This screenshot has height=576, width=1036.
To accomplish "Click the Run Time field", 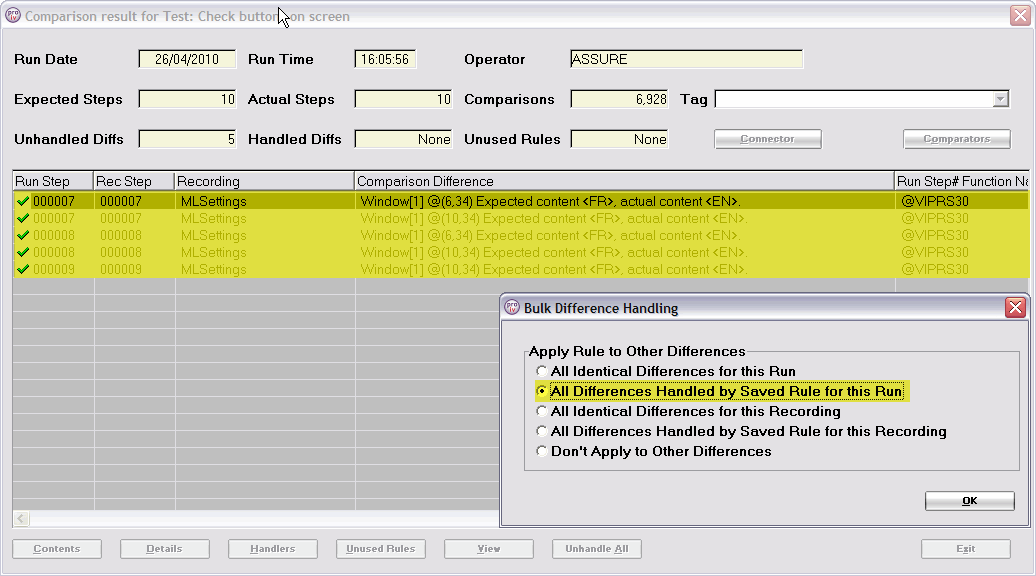I will (x=385, y=59).
